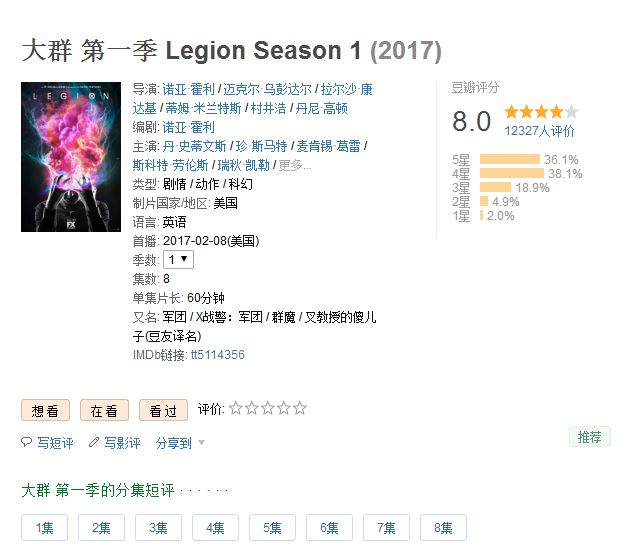
Task: Expand the cast list via 更多...
Action: point(294,165)
